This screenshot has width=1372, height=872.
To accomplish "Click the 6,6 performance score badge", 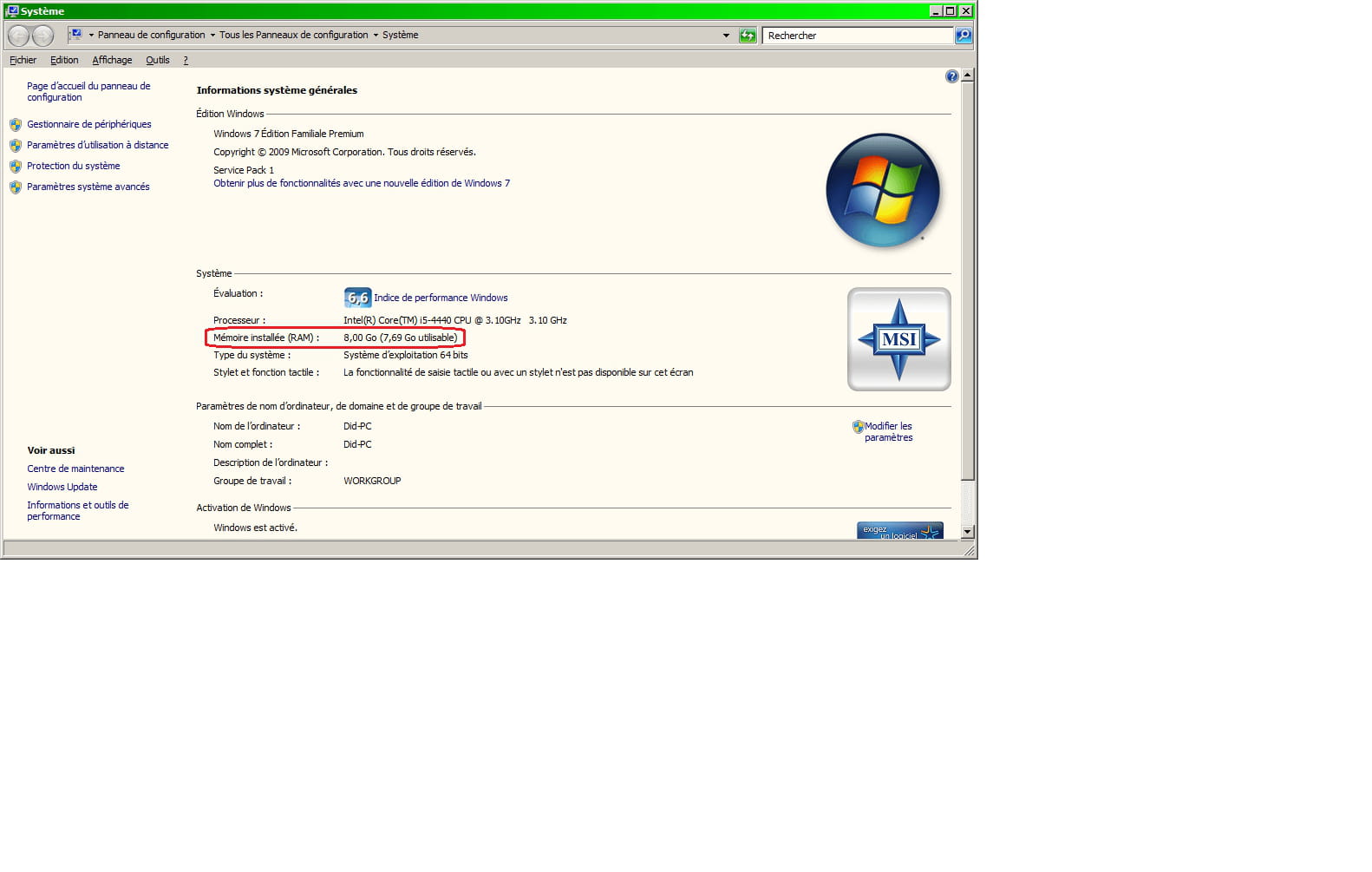I will 357,298.
